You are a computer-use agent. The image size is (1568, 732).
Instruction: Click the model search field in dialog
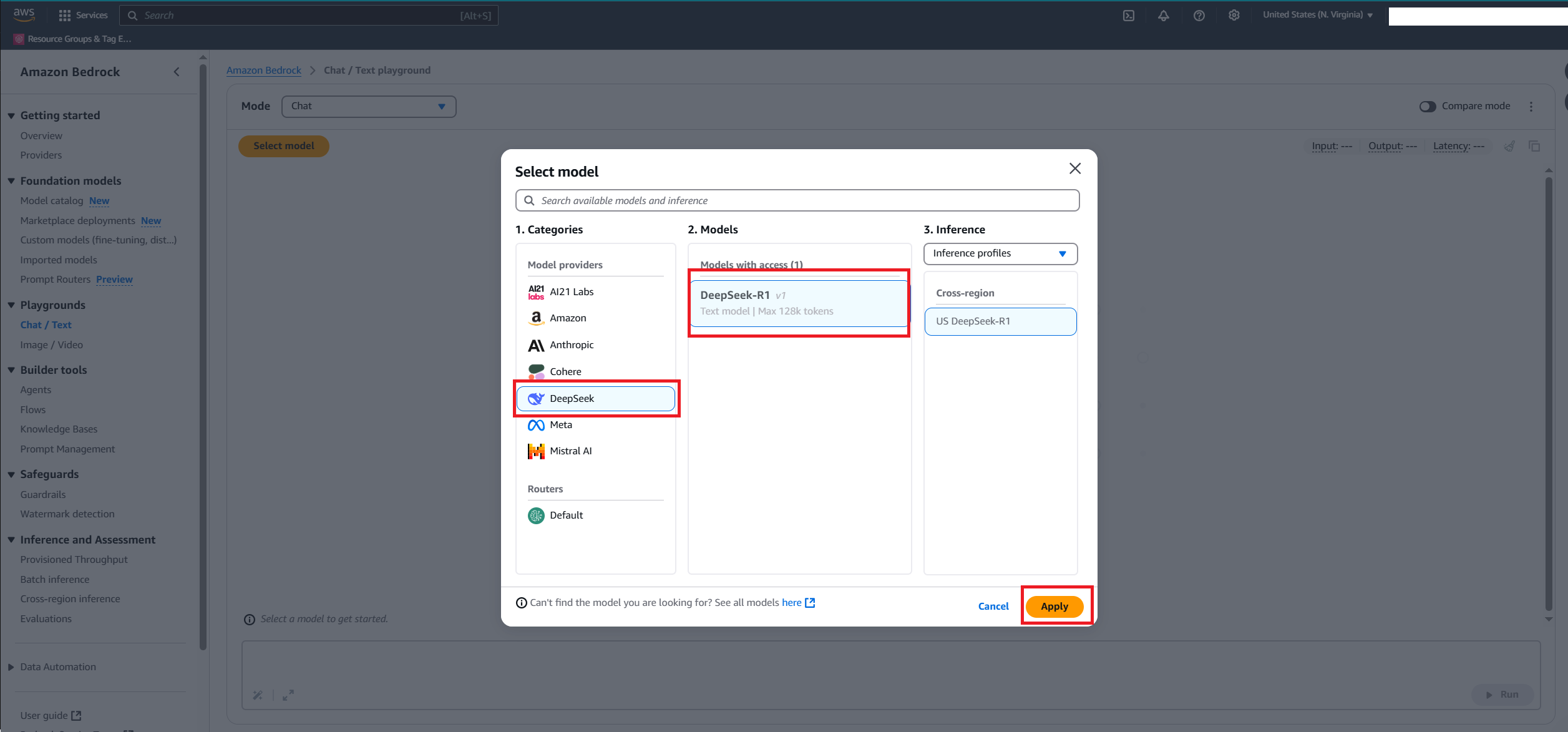tap(797, 200)
